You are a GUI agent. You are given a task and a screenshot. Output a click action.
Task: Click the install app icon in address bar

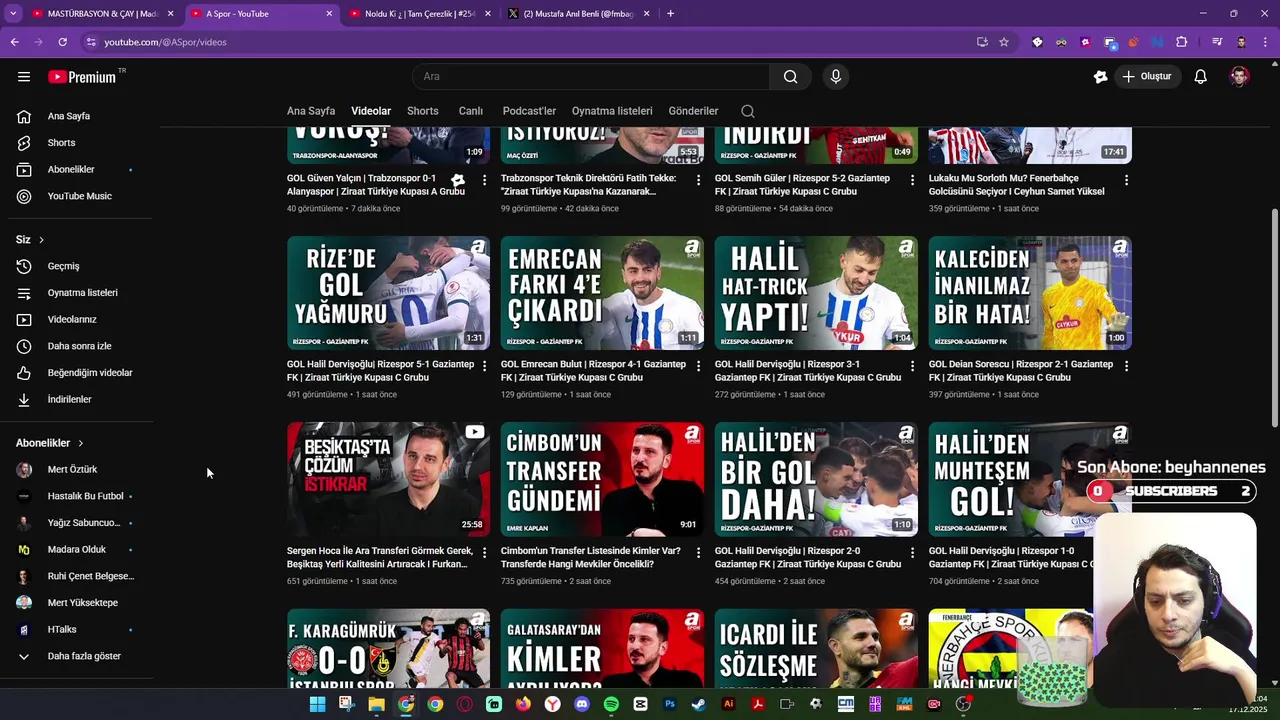pyautogui.click(x=982, y=42)
